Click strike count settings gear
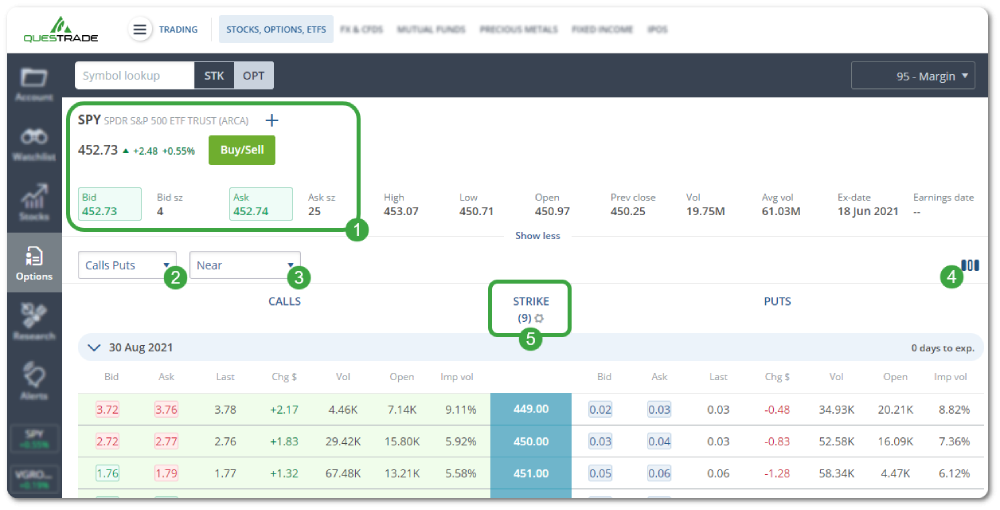Viewport: 1000px width, 510px height. [540, 318]
